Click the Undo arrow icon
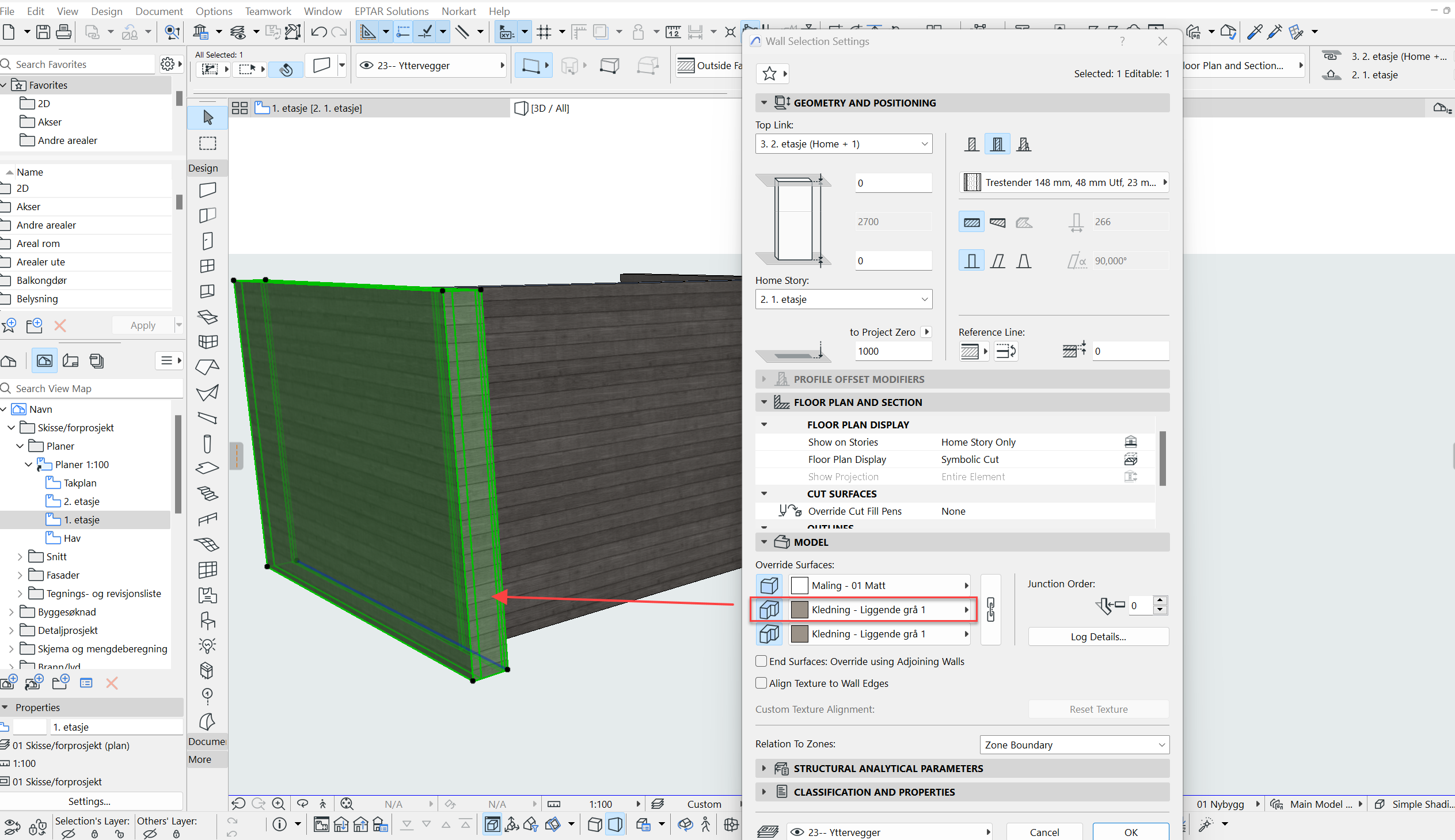The width and height of the screenshot is (1455, 840). tap(318, 32)
